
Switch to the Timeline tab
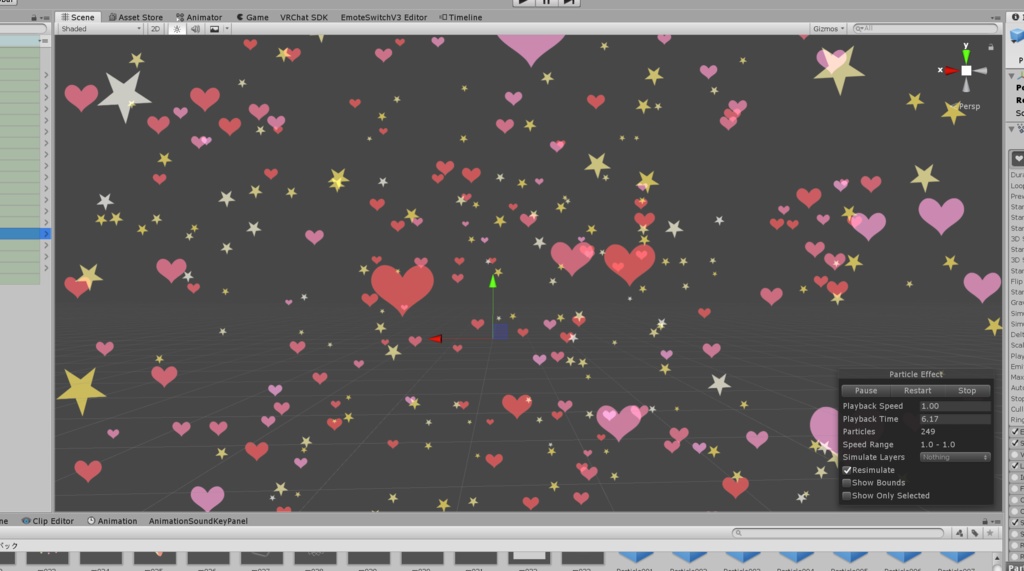461,17
